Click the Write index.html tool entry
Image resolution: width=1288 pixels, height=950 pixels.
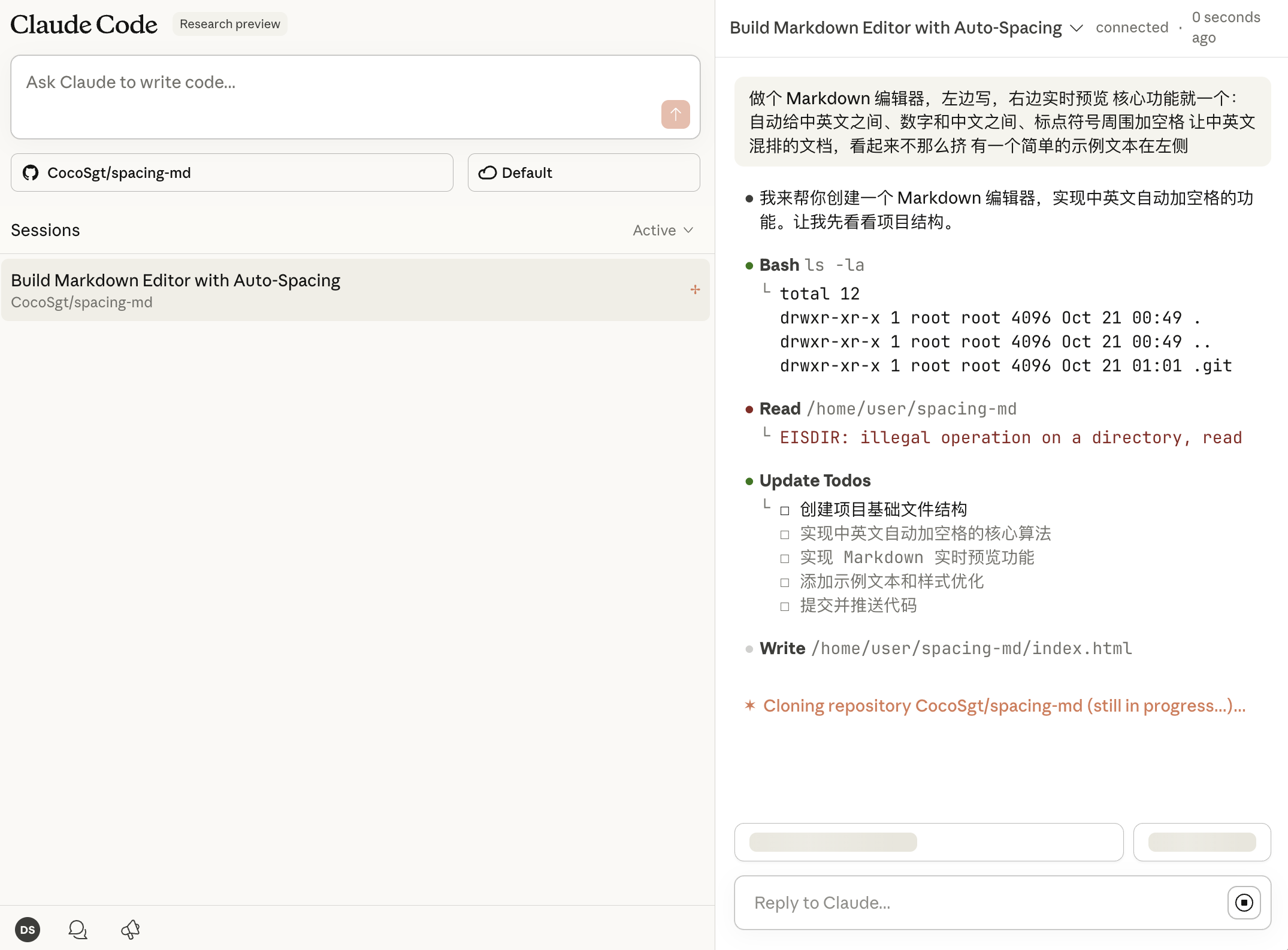[945, 648]
